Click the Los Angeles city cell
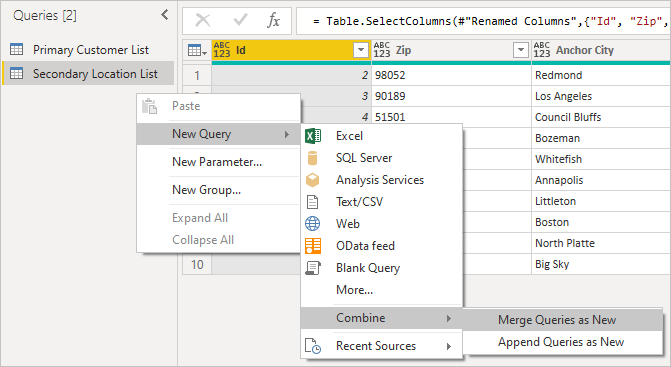Screen dimensions: 671x367 pos(601,96)
